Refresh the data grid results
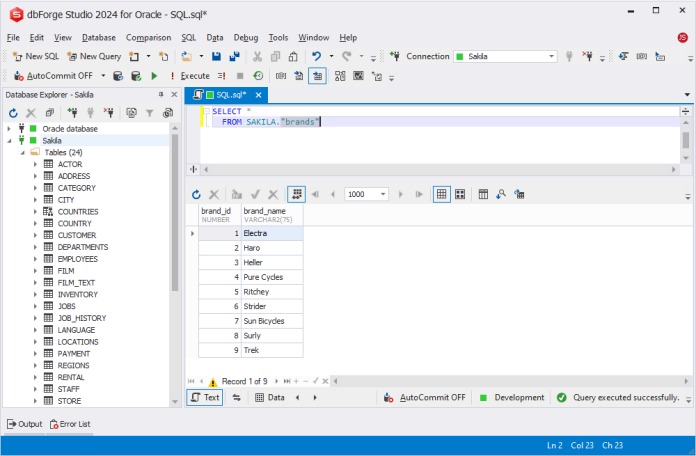 point(196,194)
